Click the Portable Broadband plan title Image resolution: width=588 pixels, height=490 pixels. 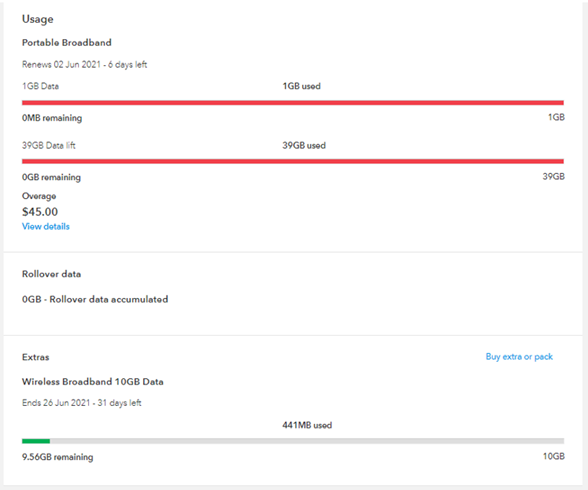[x=67, y=42]
